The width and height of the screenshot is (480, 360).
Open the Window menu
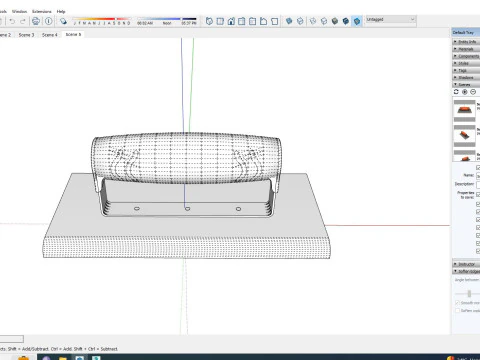pyautogui.click(x=19, y=11)
